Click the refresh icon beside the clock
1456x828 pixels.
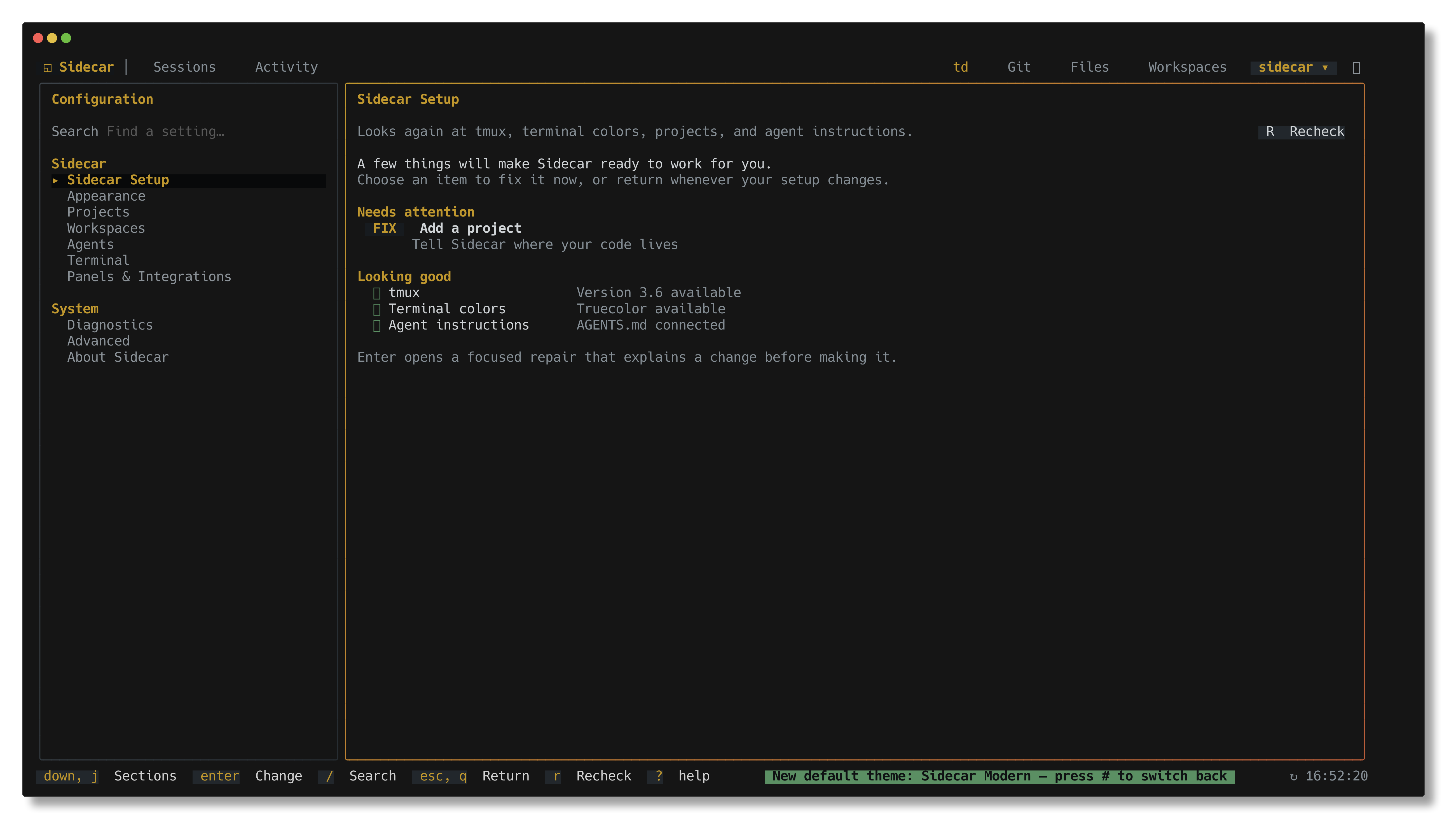point(1293,776)
